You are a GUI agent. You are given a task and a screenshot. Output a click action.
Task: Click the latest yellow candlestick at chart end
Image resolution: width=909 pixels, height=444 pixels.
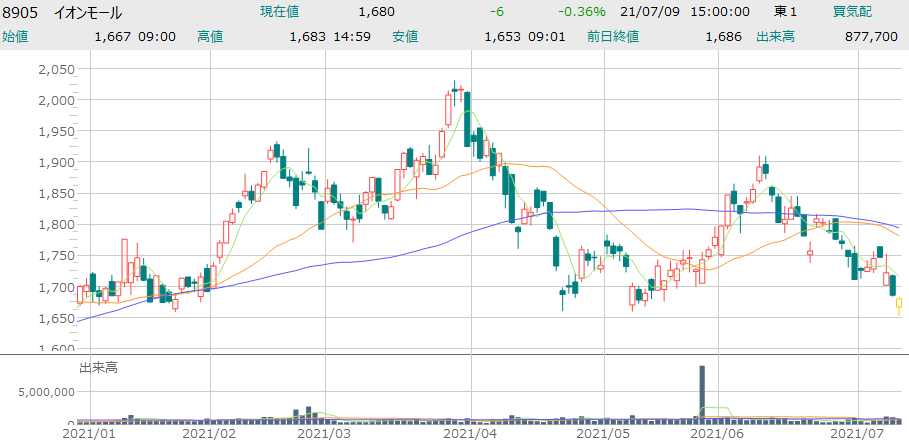click(x=899, y=305)
